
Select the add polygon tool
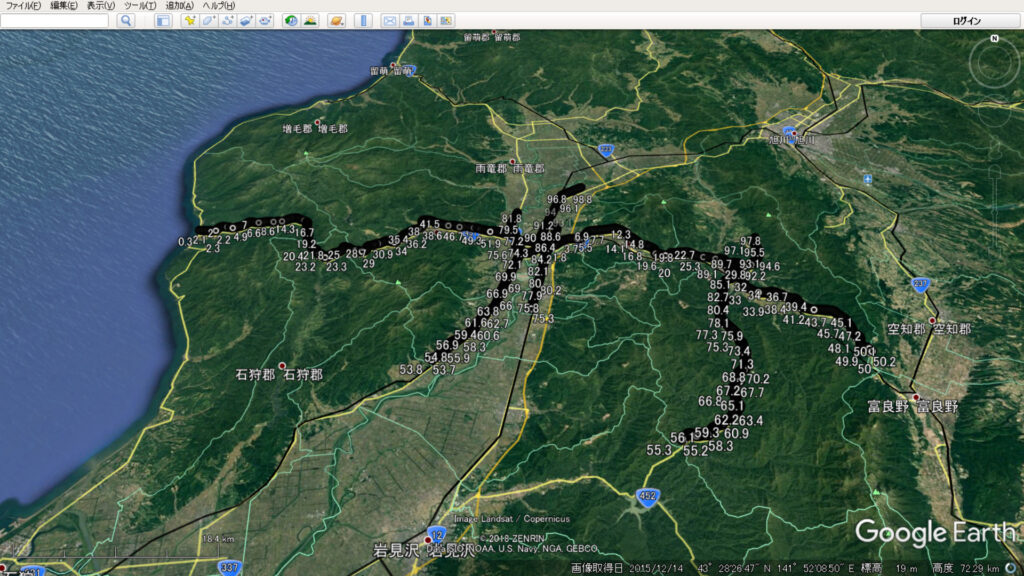(x=208, y=20)
